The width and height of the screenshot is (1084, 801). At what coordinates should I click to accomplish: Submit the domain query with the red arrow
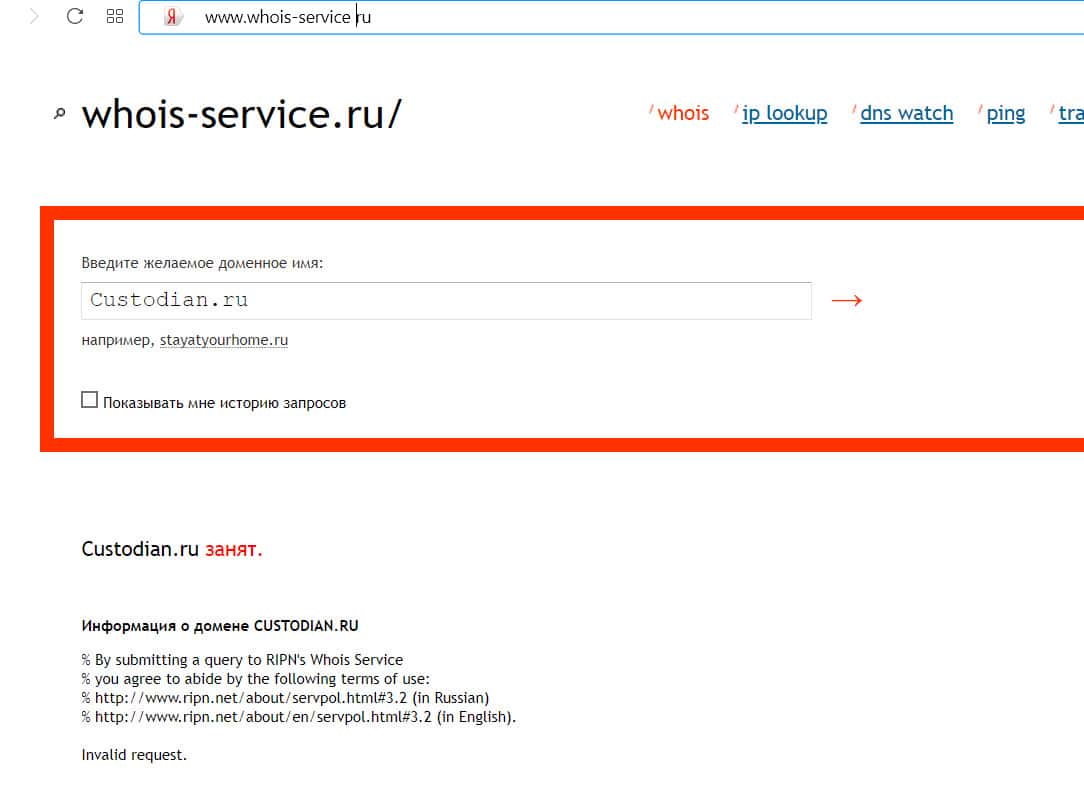(847, 301)
